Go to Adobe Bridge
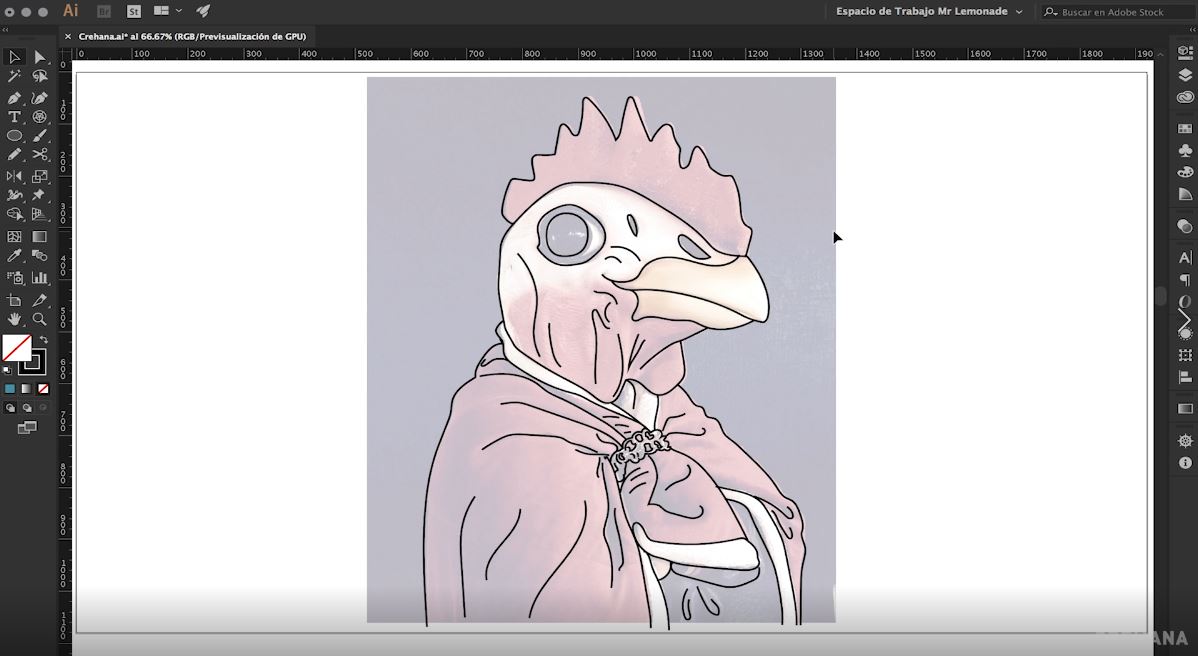The width and height of the screenshot is (1198, 656). coord(104,11)
